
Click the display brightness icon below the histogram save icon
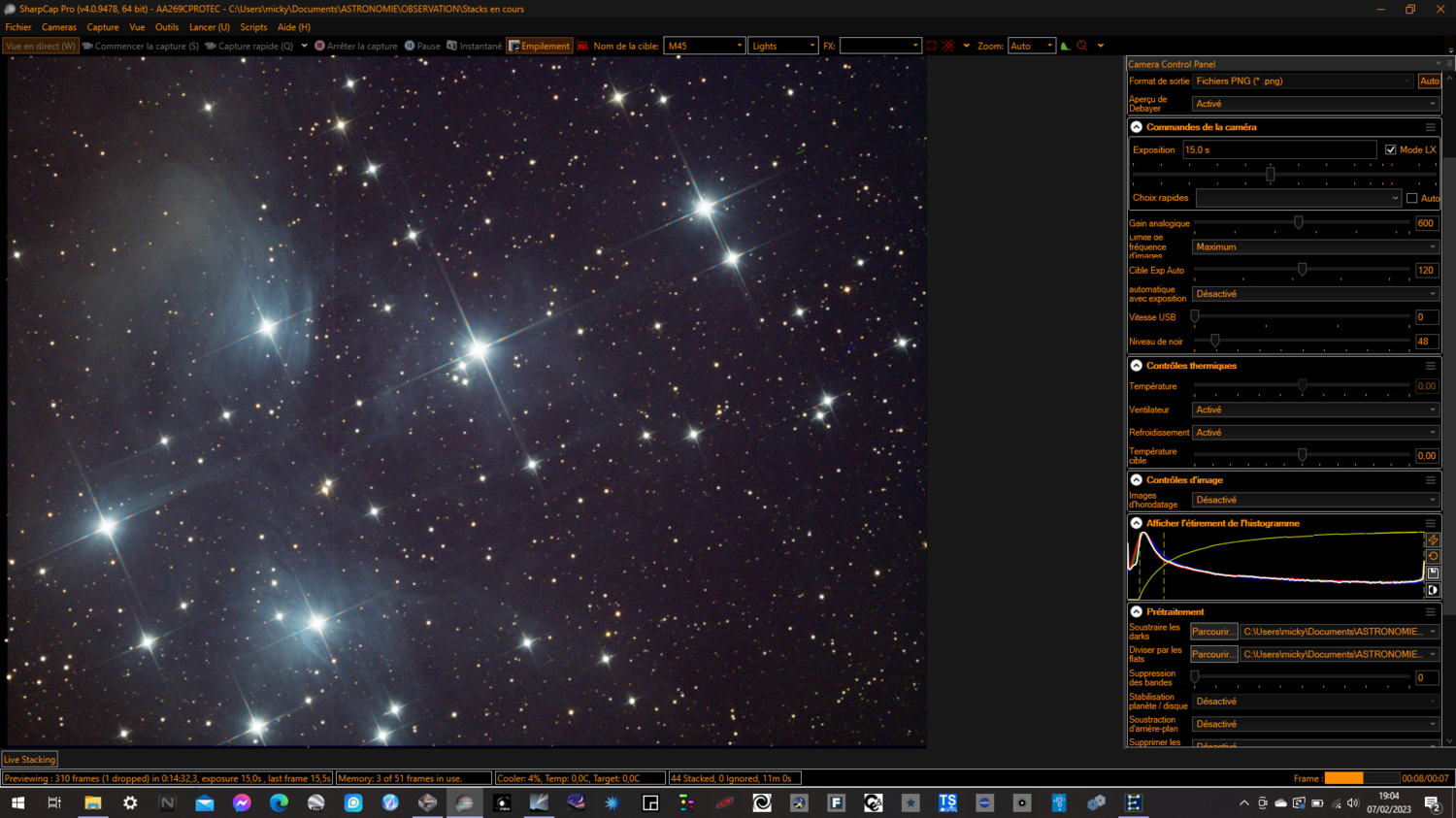1433,589
